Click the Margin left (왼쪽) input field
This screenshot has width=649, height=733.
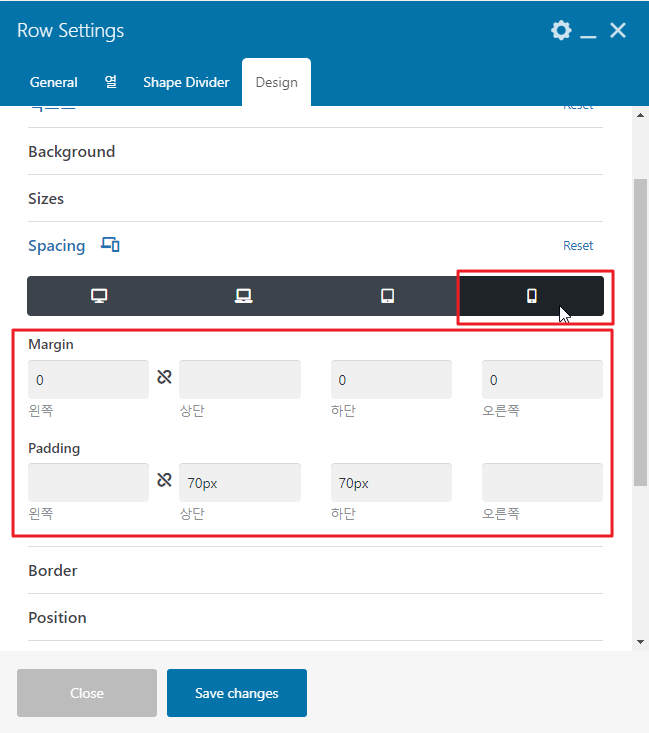[x=88, y=380]
